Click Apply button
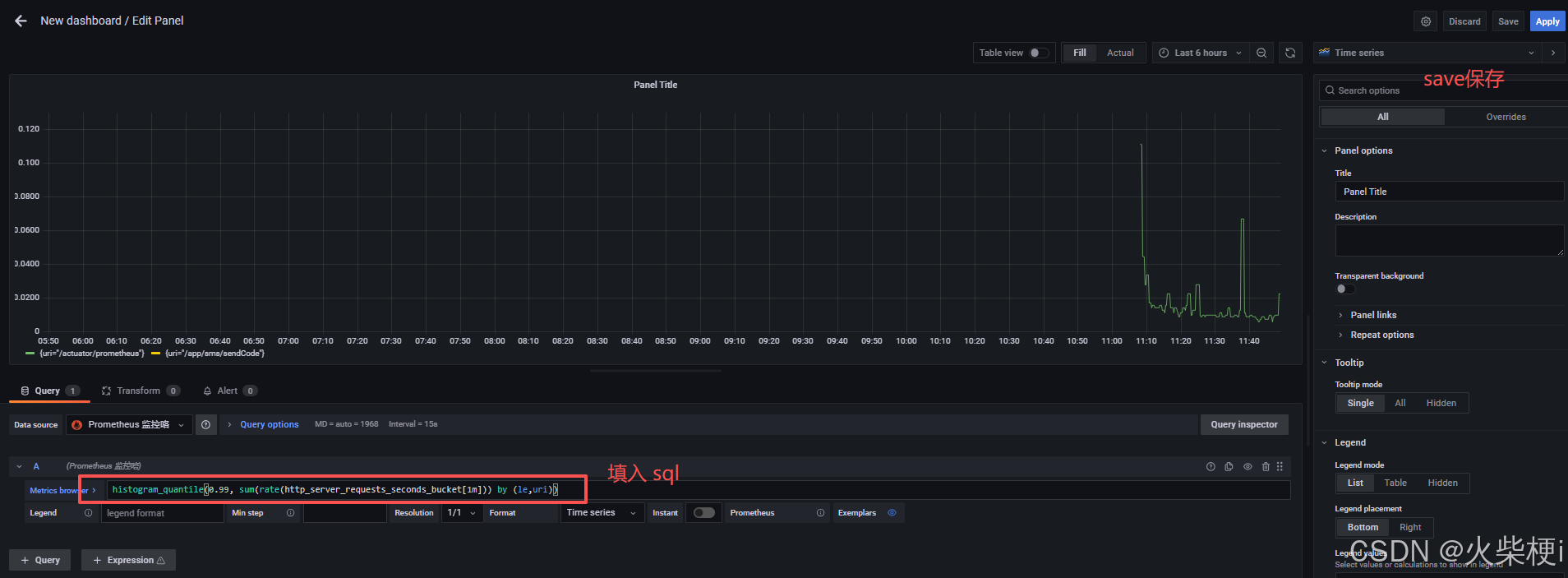The height and width of the screenshot is (578, 1568). coord(1547,21)
